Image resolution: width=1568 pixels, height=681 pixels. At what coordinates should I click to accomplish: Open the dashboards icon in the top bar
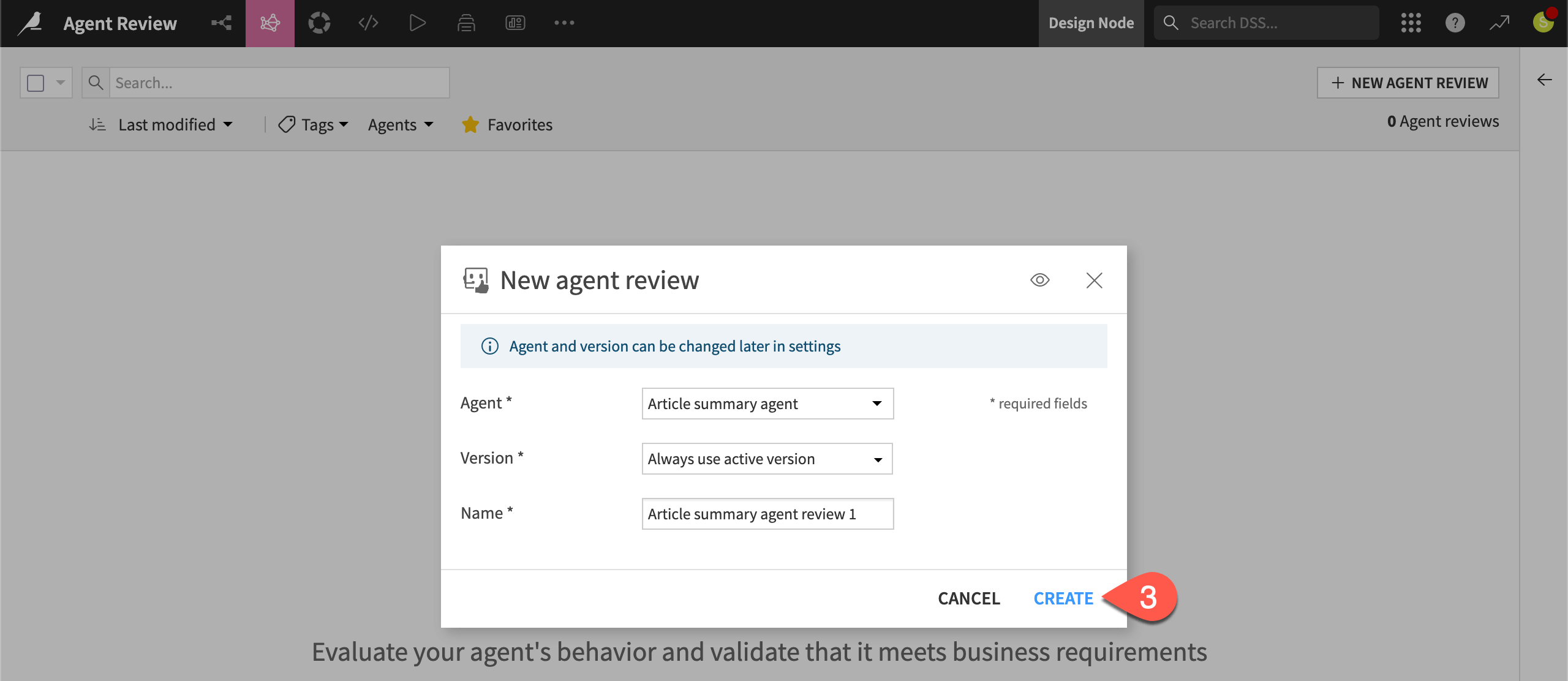[515, 23]
